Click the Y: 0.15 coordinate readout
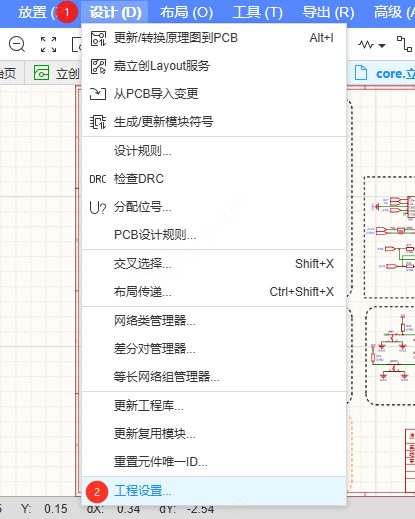This screenshot has height=519, width=415. [x=44, y=509]
